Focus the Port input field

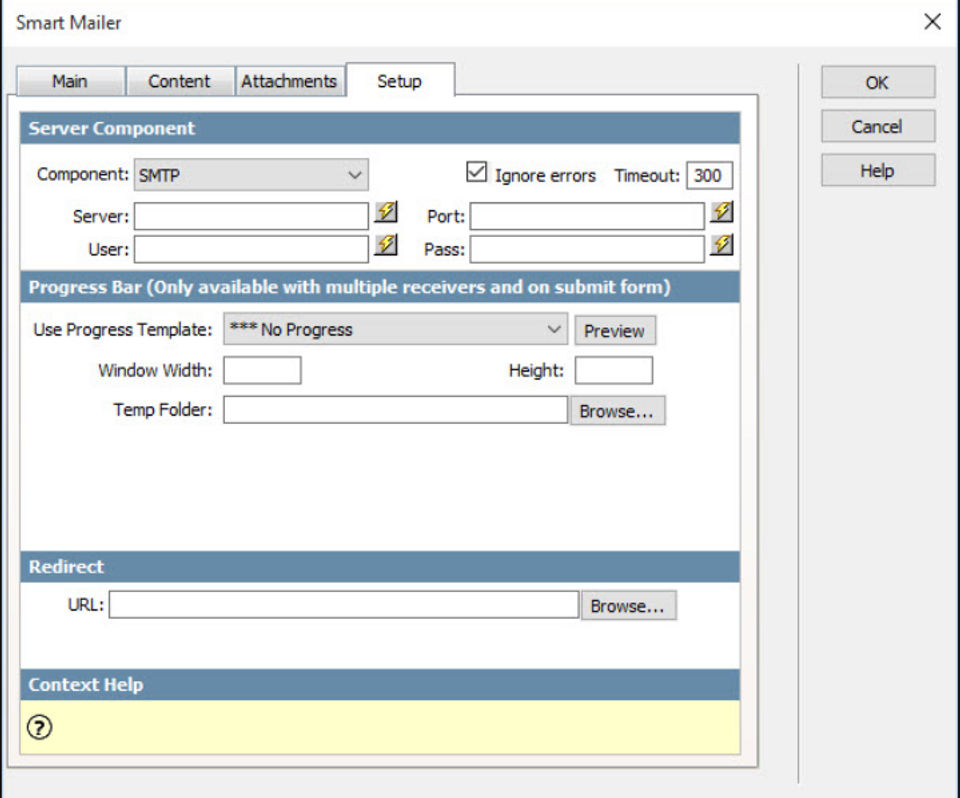[x=587, y=216]
